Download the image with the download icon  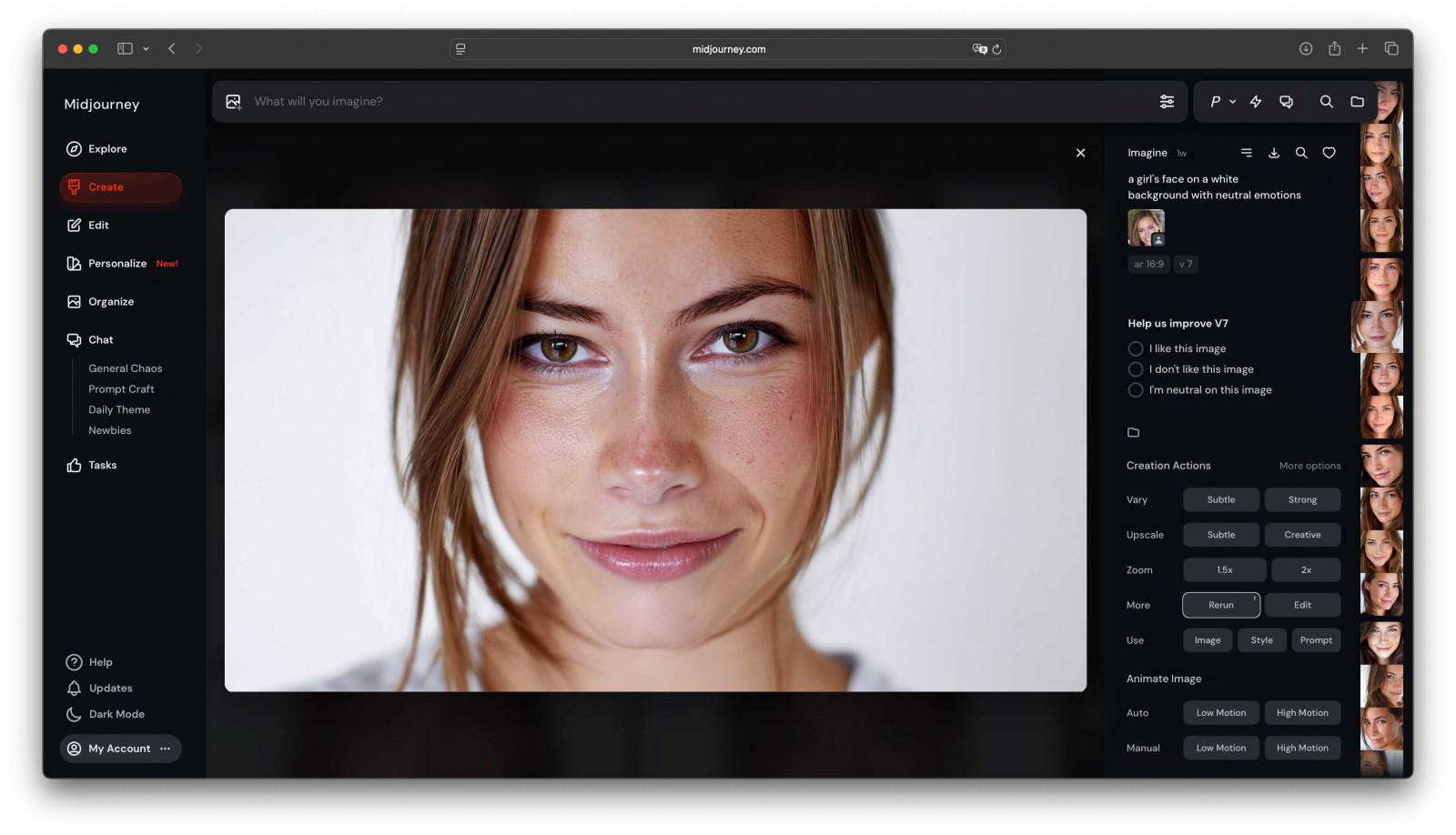(x=1274, y=153)
